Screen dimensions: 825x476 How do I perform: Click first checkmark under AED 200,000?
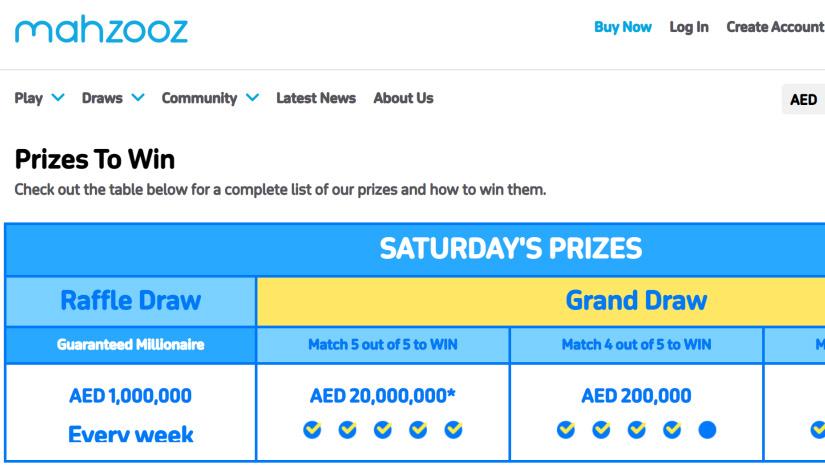tap(567, 430)
